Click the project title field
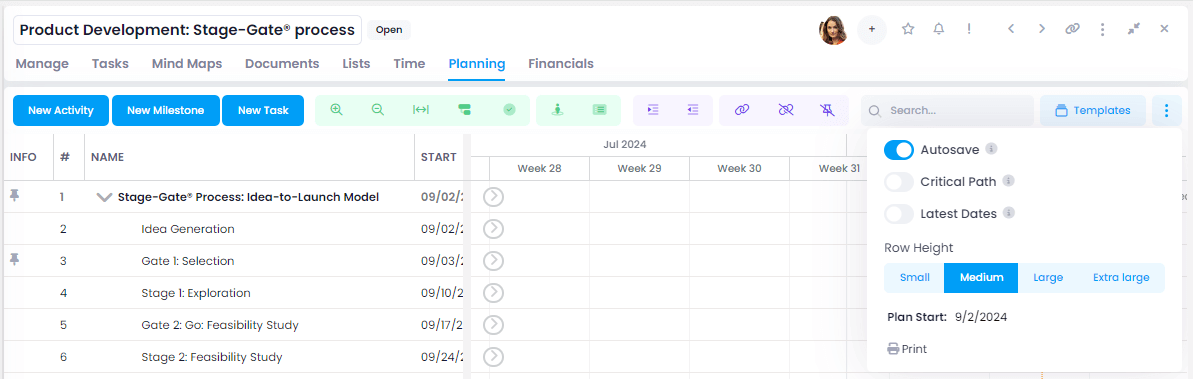Screen dimensions: 1193x379 pos(187,30)
